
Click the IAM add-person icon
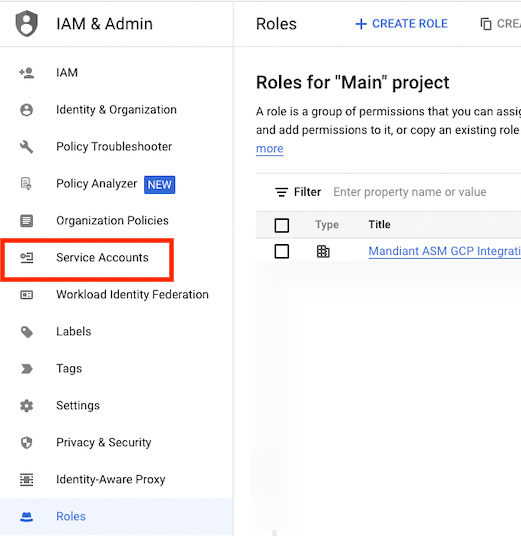click(x=26, y=73)
